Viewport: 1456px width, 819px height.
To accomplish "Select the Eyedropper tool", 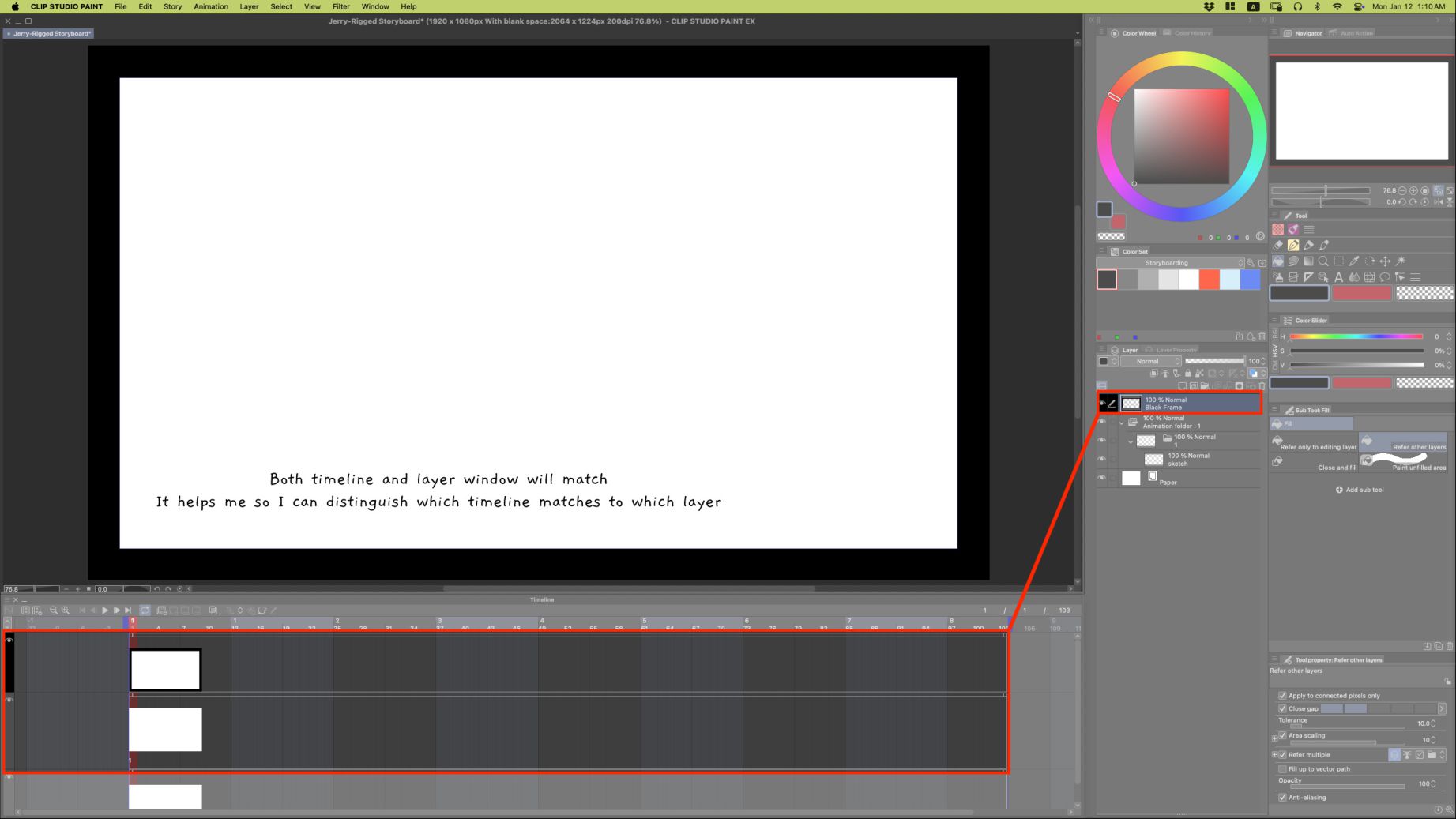I will tap(1354, 261).
